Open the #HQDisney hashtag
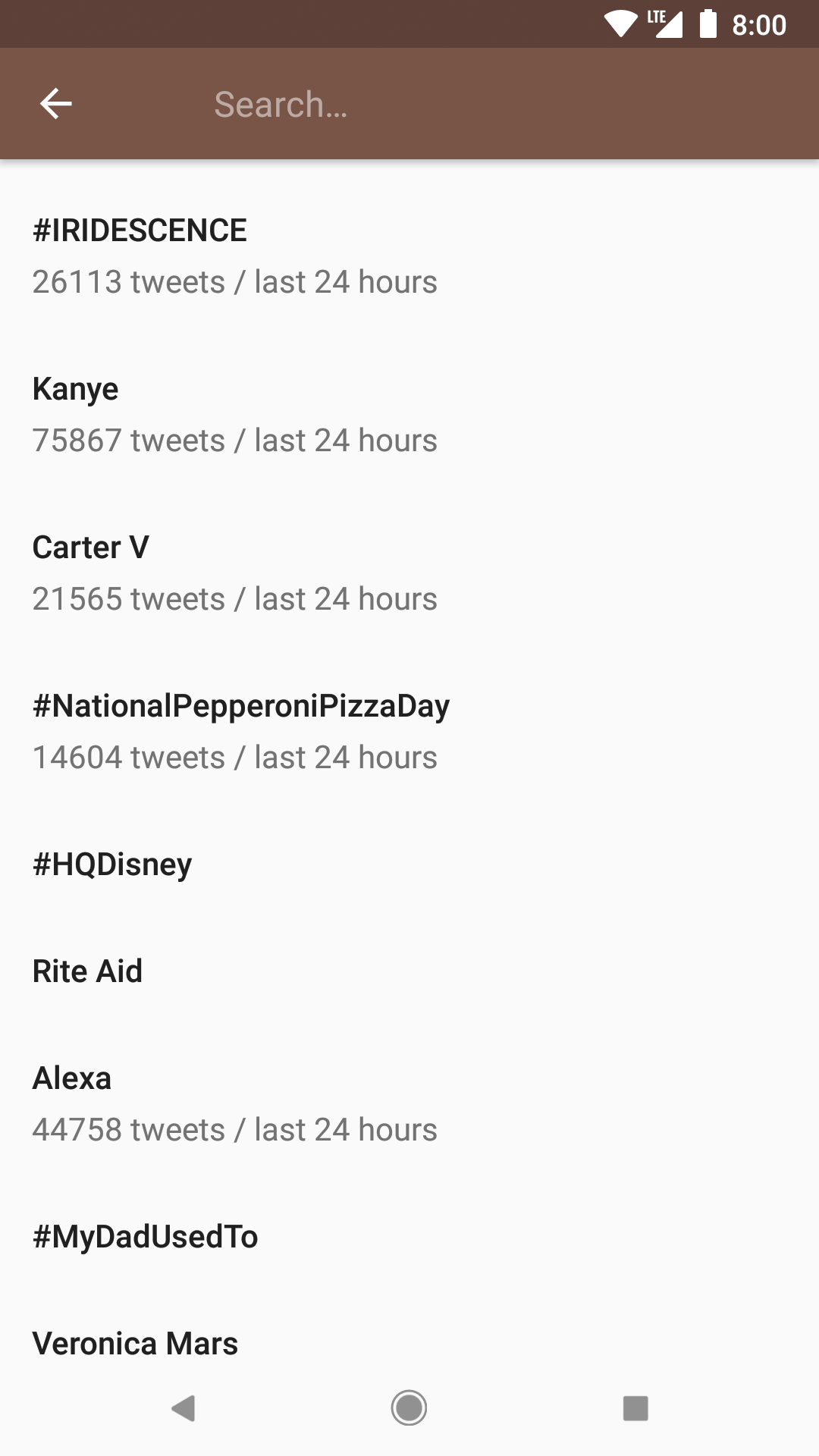This screenshot has height=1456, width=819. (112, 864)
